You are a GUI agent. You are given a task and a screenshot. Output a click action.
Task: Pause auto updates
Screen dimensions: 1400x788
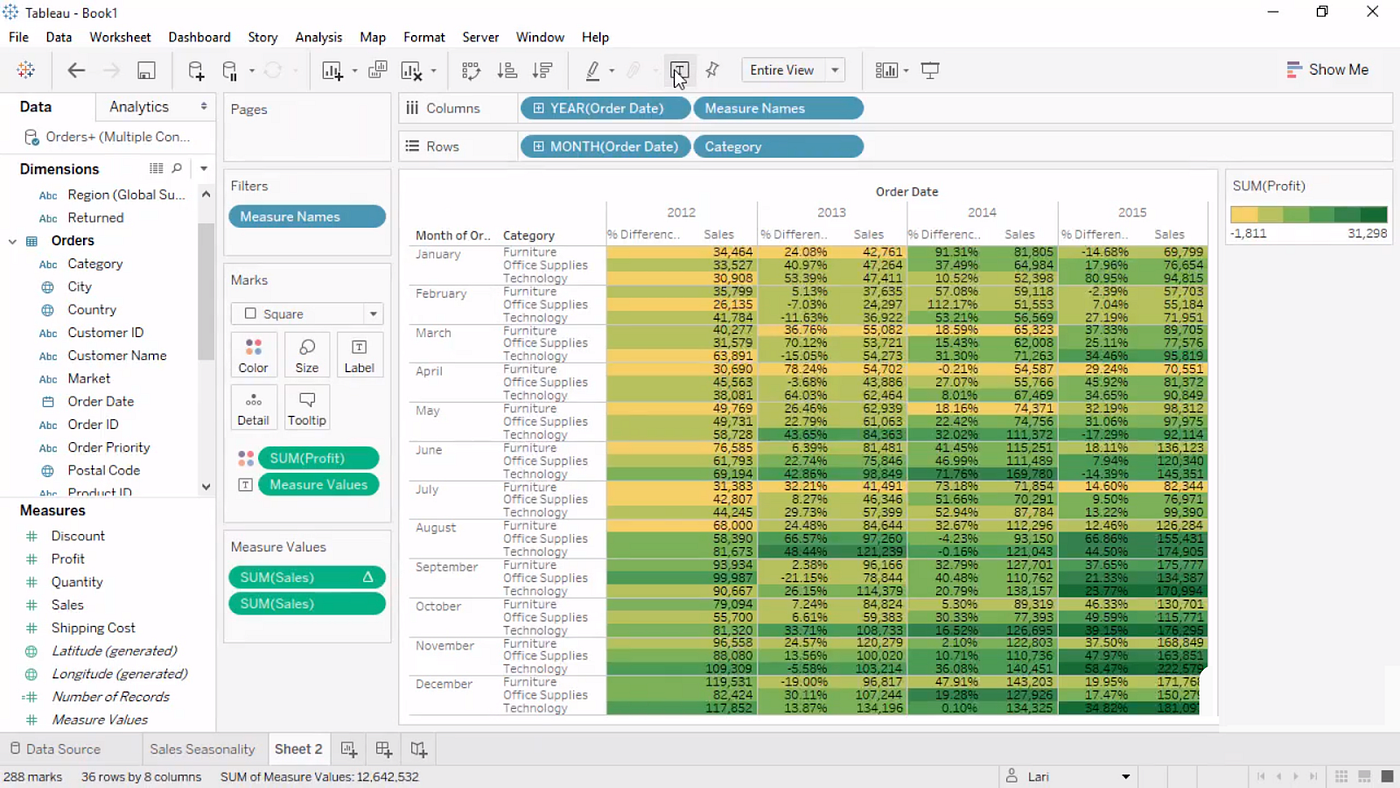(231, 70)
